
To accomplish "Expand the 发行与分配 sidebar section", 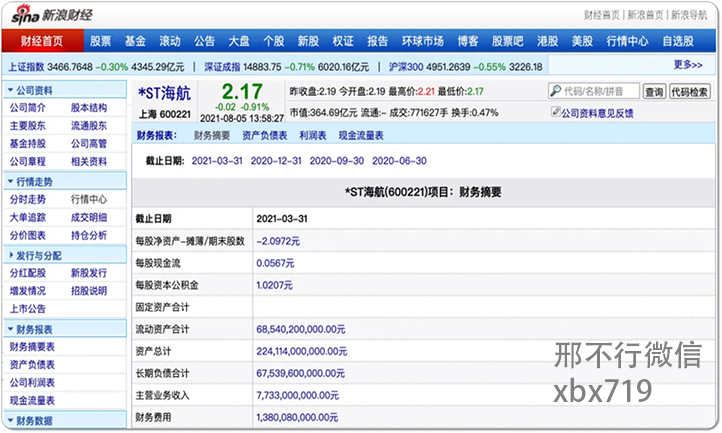I will tap(11, 255).
